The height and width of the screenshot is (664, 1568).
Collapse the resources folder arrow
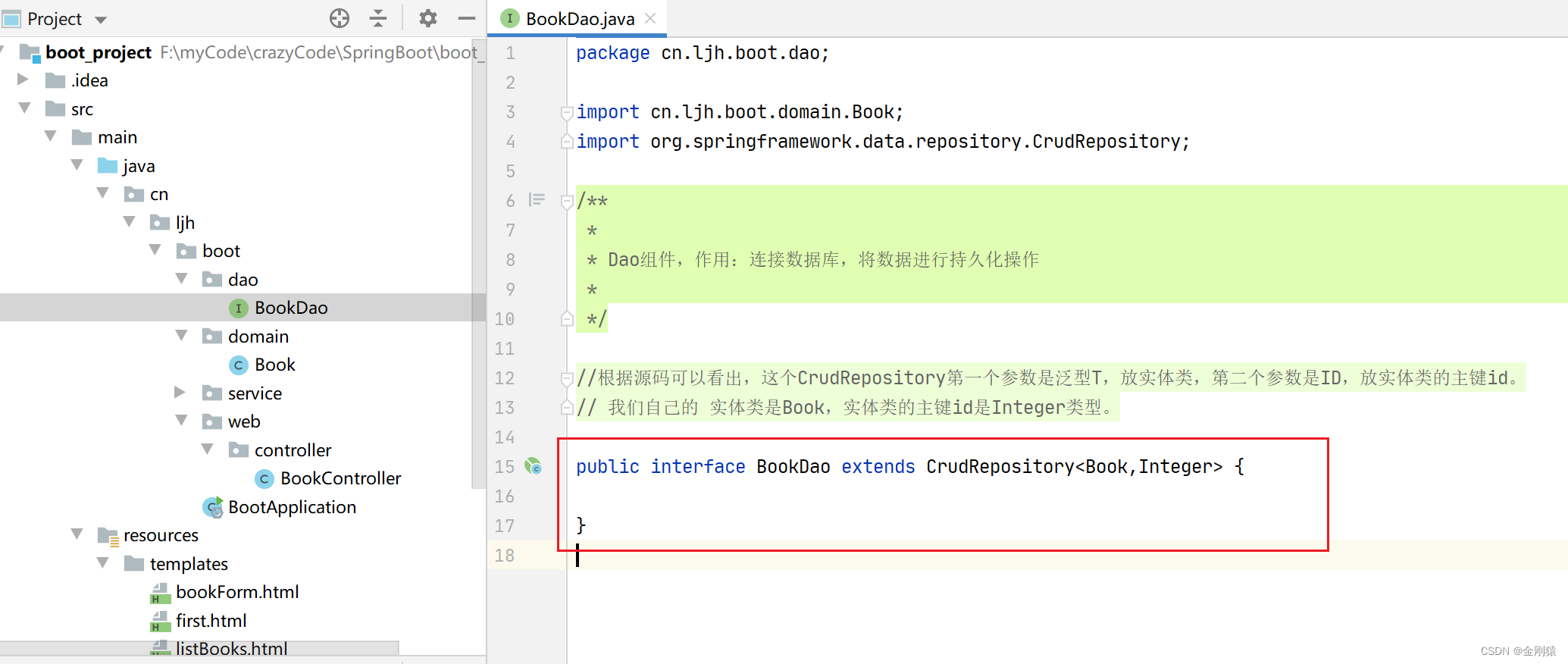point(77,534)
